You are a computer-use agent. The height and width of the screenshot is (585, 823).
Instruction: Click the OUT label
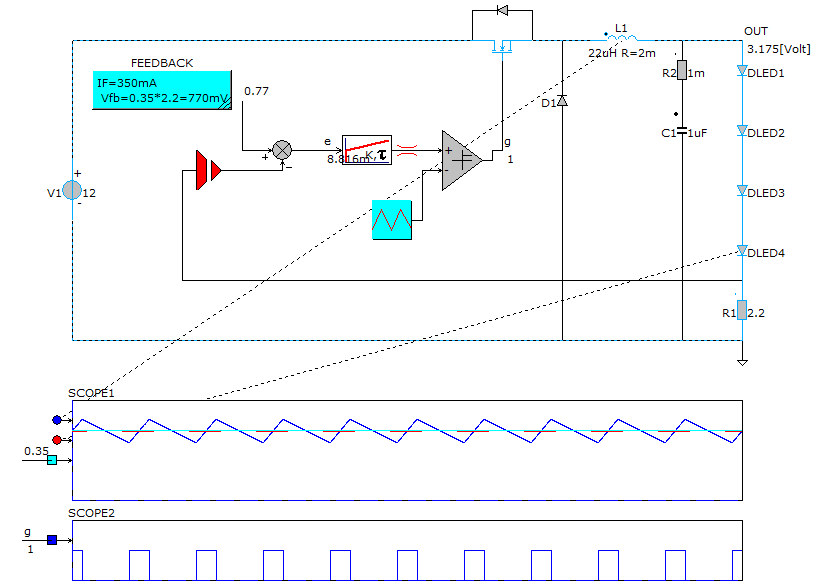tap(756, 31)
